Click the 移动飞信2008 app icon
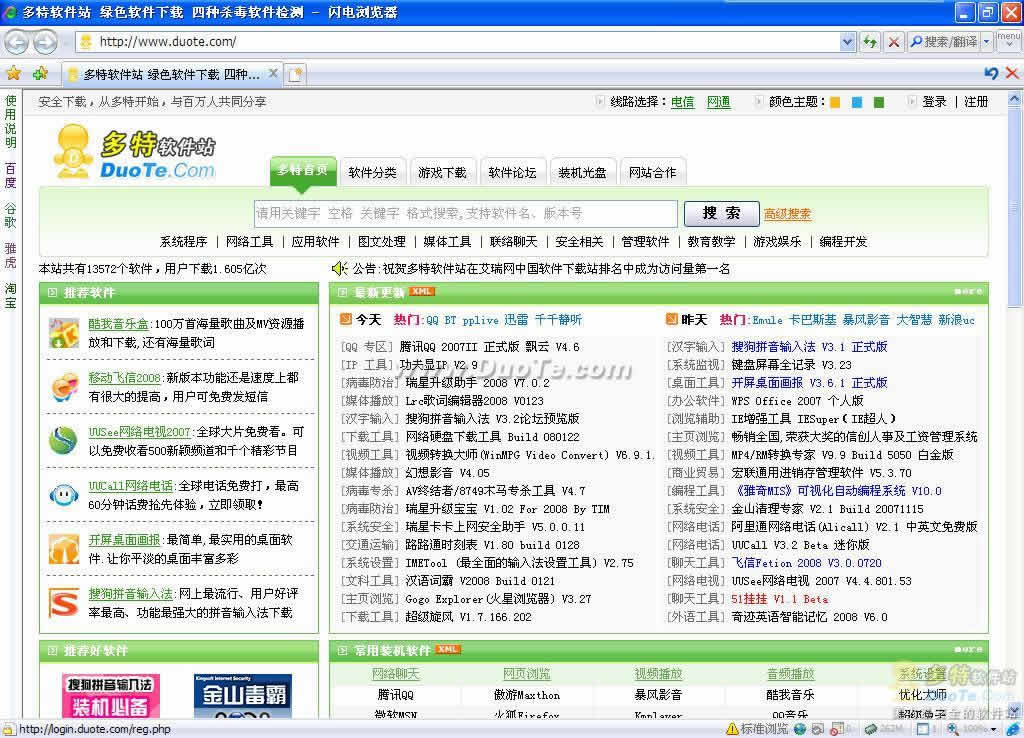Screen dimensions: 1024x738 (x=64, y=387)
